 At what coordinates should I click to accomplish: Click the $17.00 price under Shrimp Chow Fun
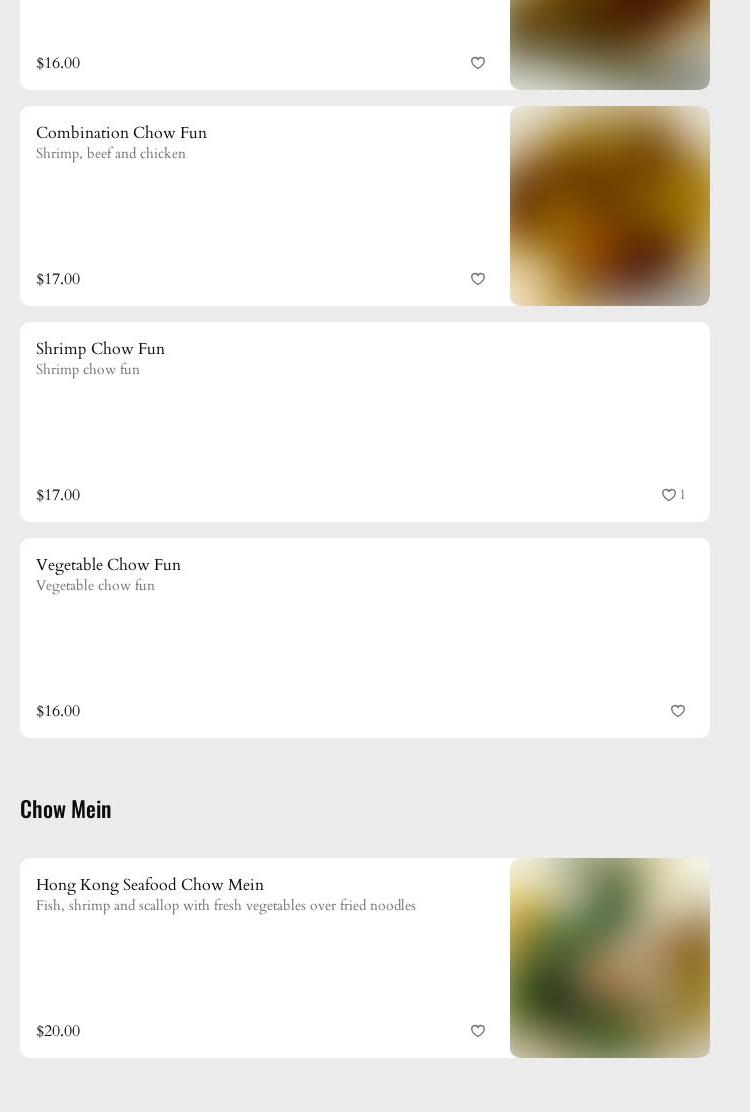click(58, 495)
